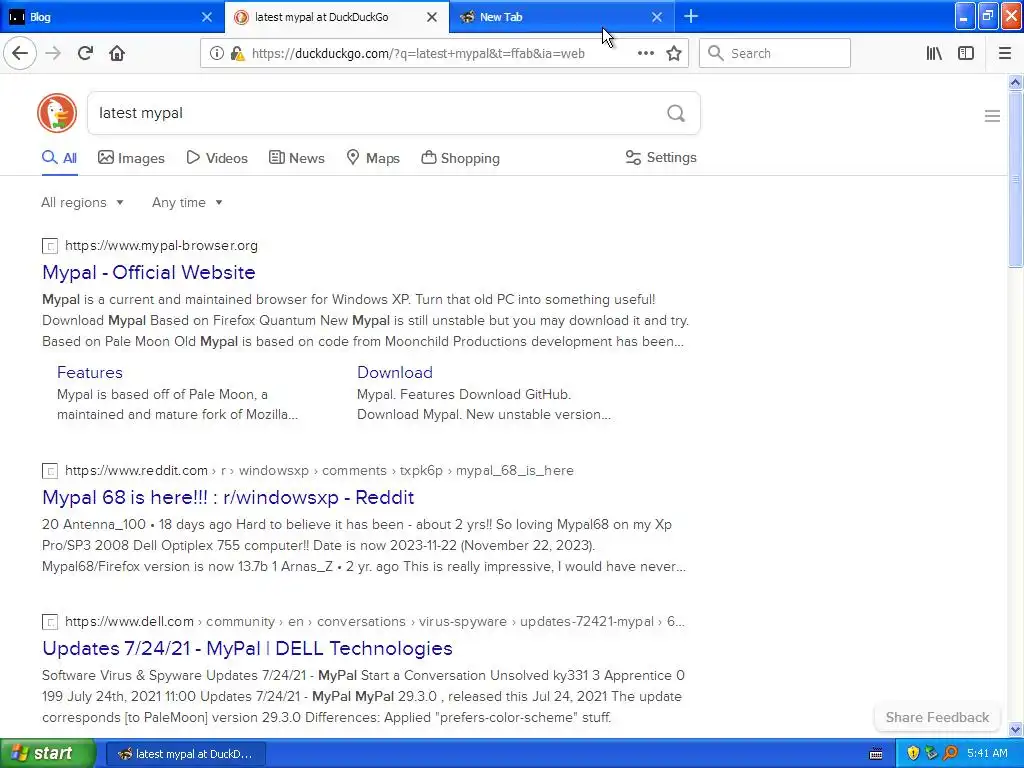Viewport: 1024px width, 768px height.
Task: Click the DuckDuckGo duck logo
Action: coord(57,113)
